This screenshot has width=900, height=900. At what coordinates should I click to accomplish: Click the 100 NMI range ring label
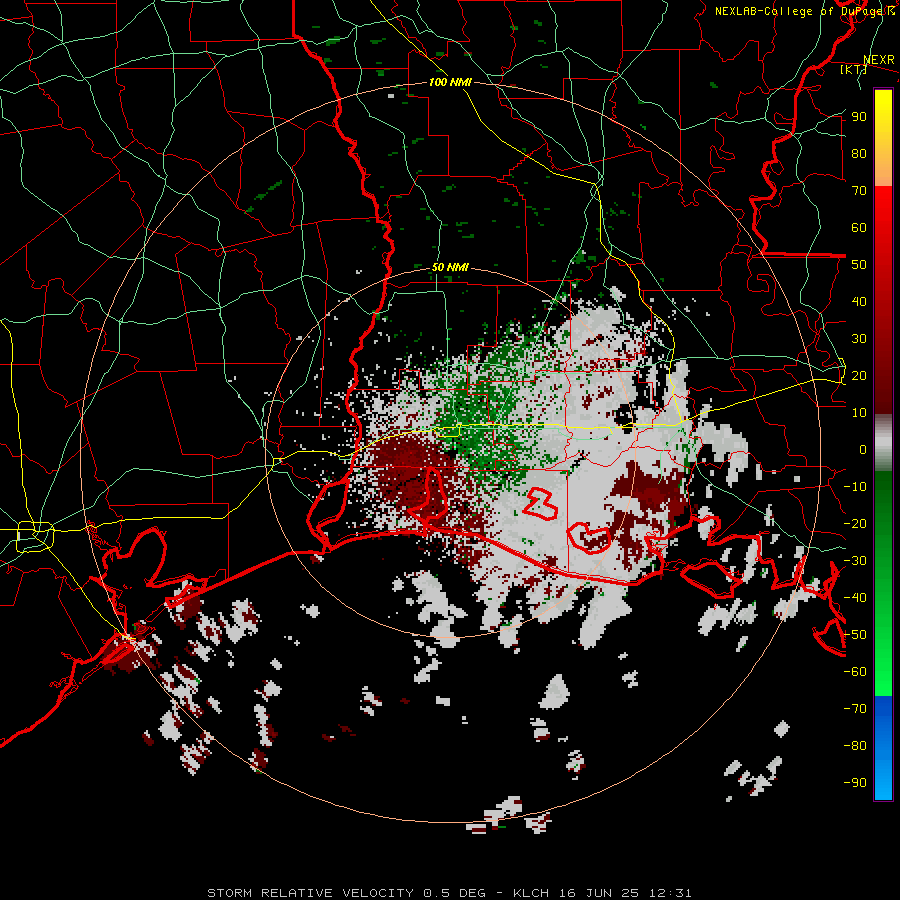pos(450,82)
